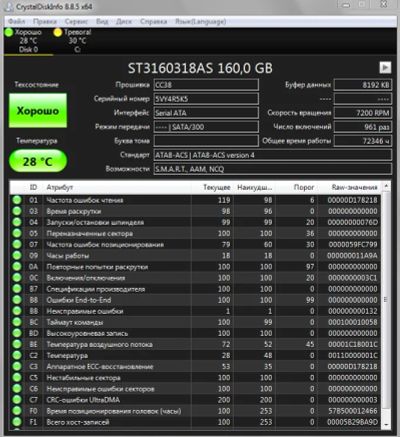Click status icon of attribute 0C
This screenshot has width=400, height=437.
17,278
